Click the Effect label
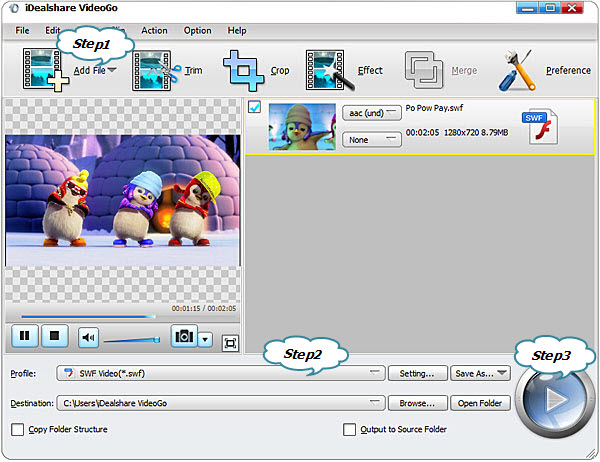Viewport: 600px width, 462px height. pos(370,70)
